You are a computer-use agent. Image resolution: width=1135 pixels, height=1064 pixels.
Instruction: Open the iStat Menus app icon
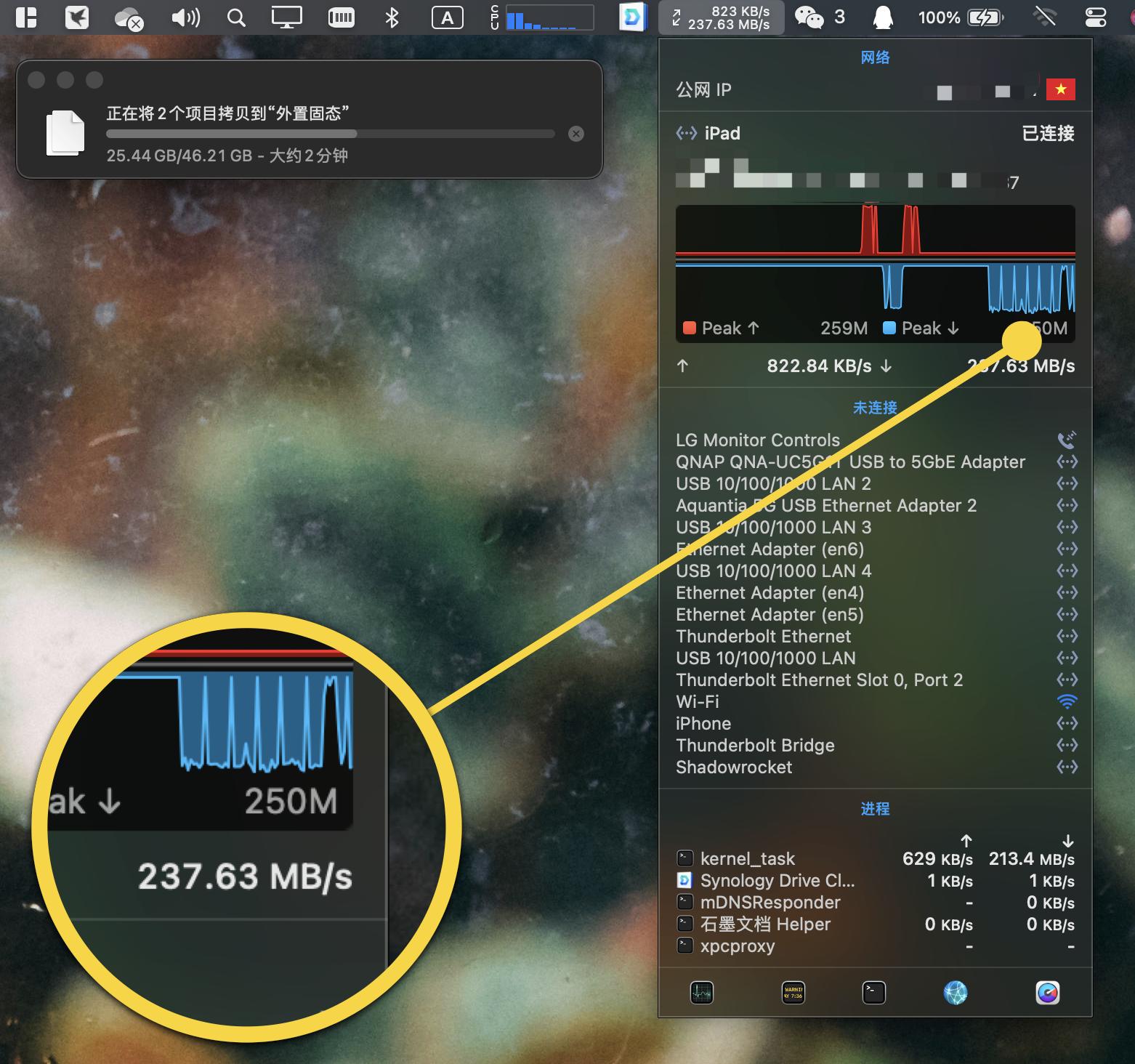(x=1047, y=992)
